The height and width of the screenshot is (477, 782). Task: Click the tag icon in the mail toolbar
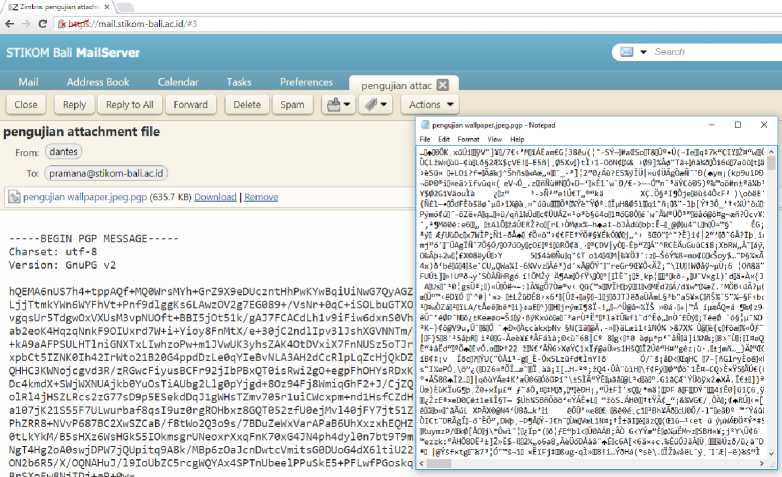pyautogui.click(x=370, y=104)
